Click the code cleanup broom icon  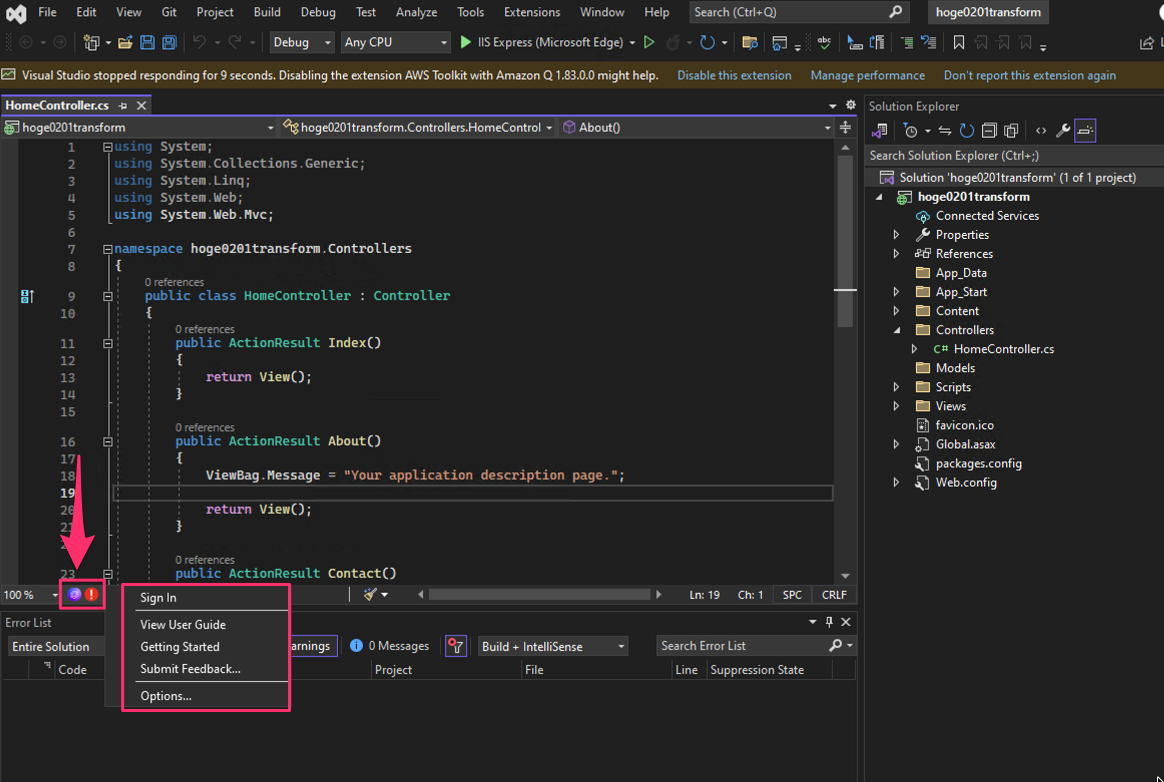370,595
